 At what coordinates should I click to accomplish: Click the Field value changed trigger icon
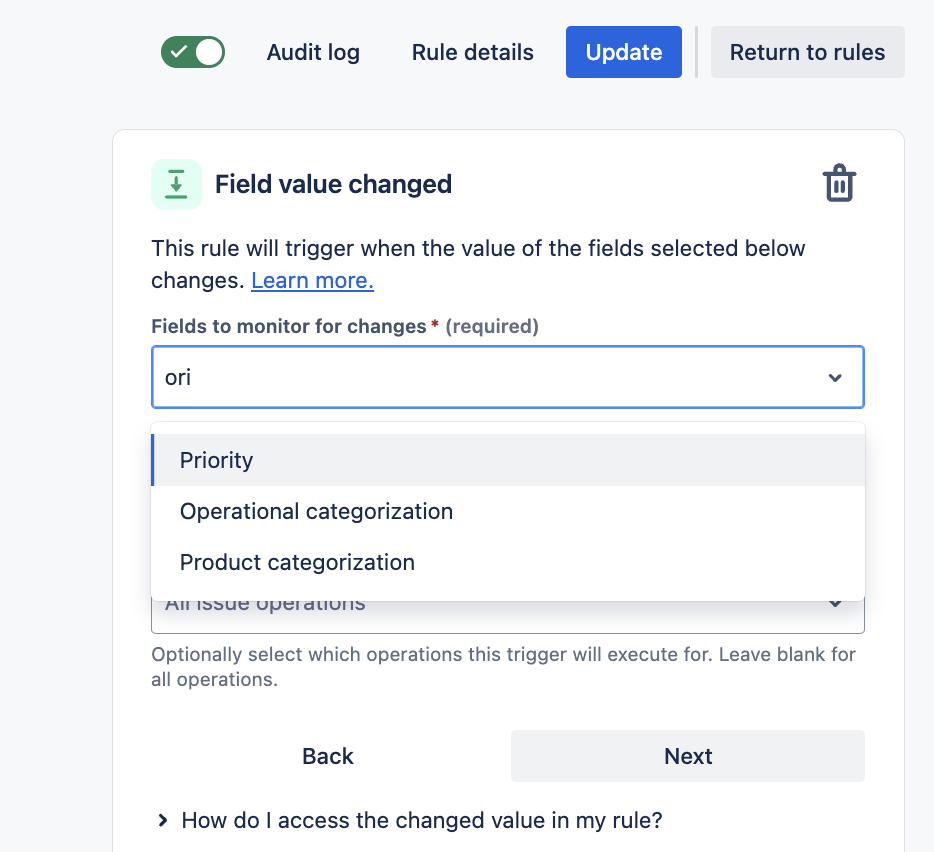[176, 184]
